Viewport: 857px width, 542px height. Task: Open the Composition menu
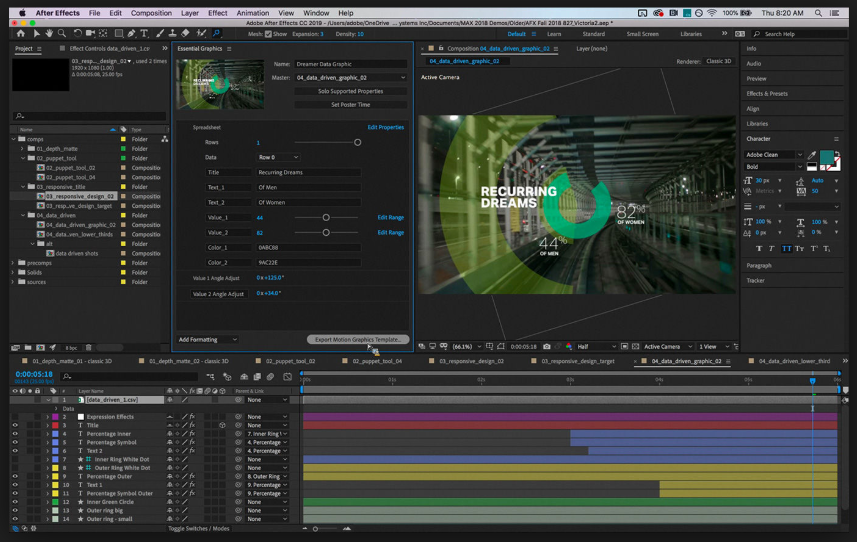coord(151,13)
